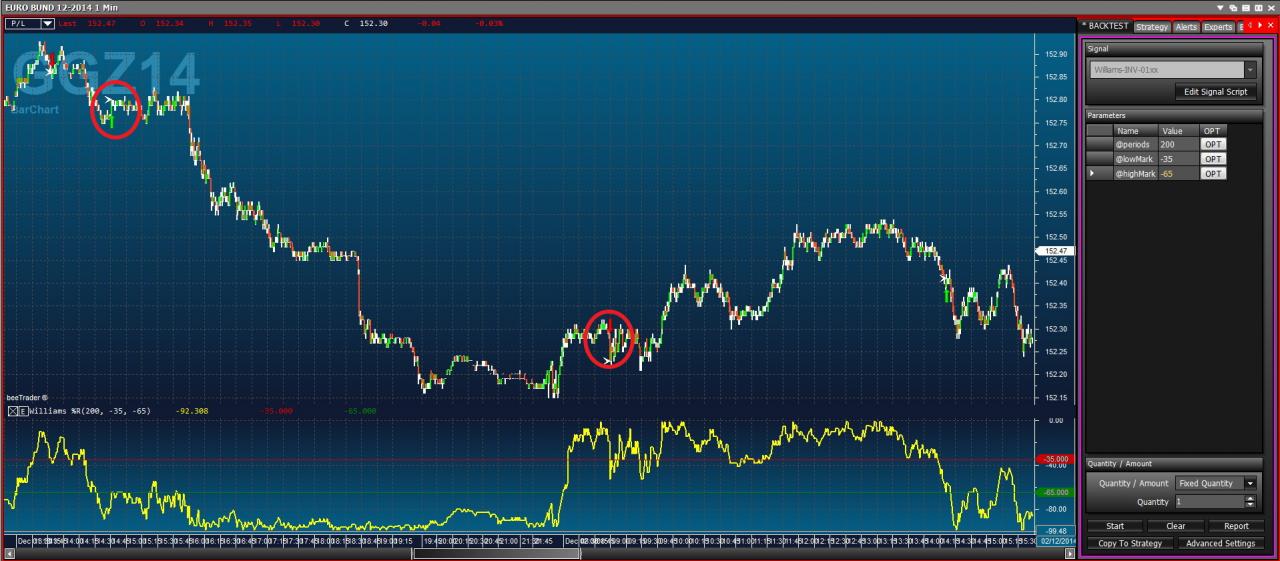
Task: Toggle OPT for the @highMark parameter
Action: (x=1212, y=174)
